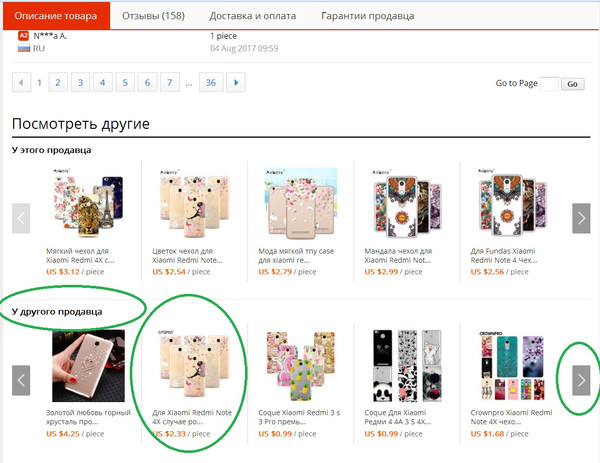Go to reviews page 2
This screenshot has height=463, width=600.
(58, 82)
